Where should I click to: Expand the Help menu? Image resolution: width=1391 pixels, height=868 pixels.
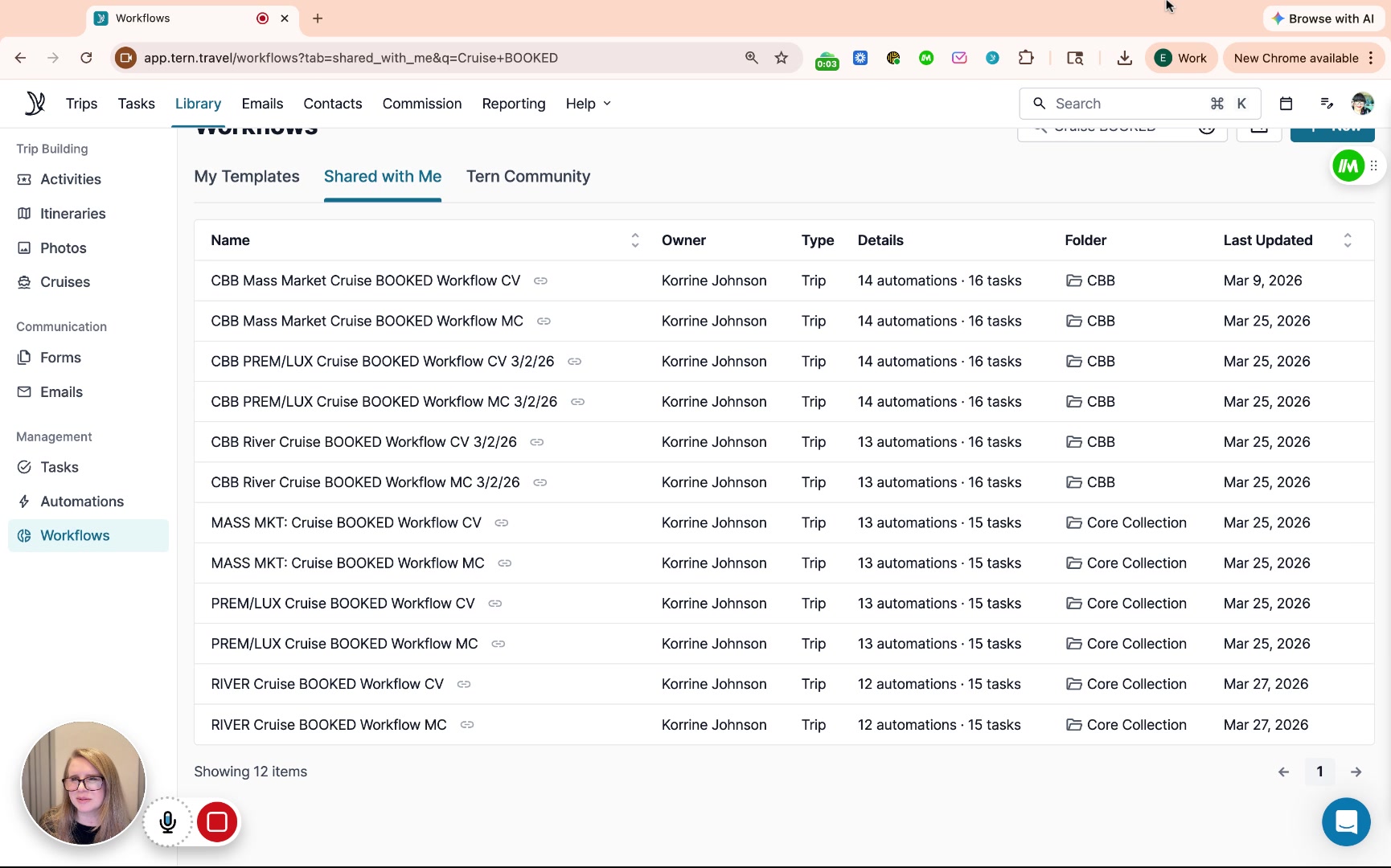click(588, 104)
